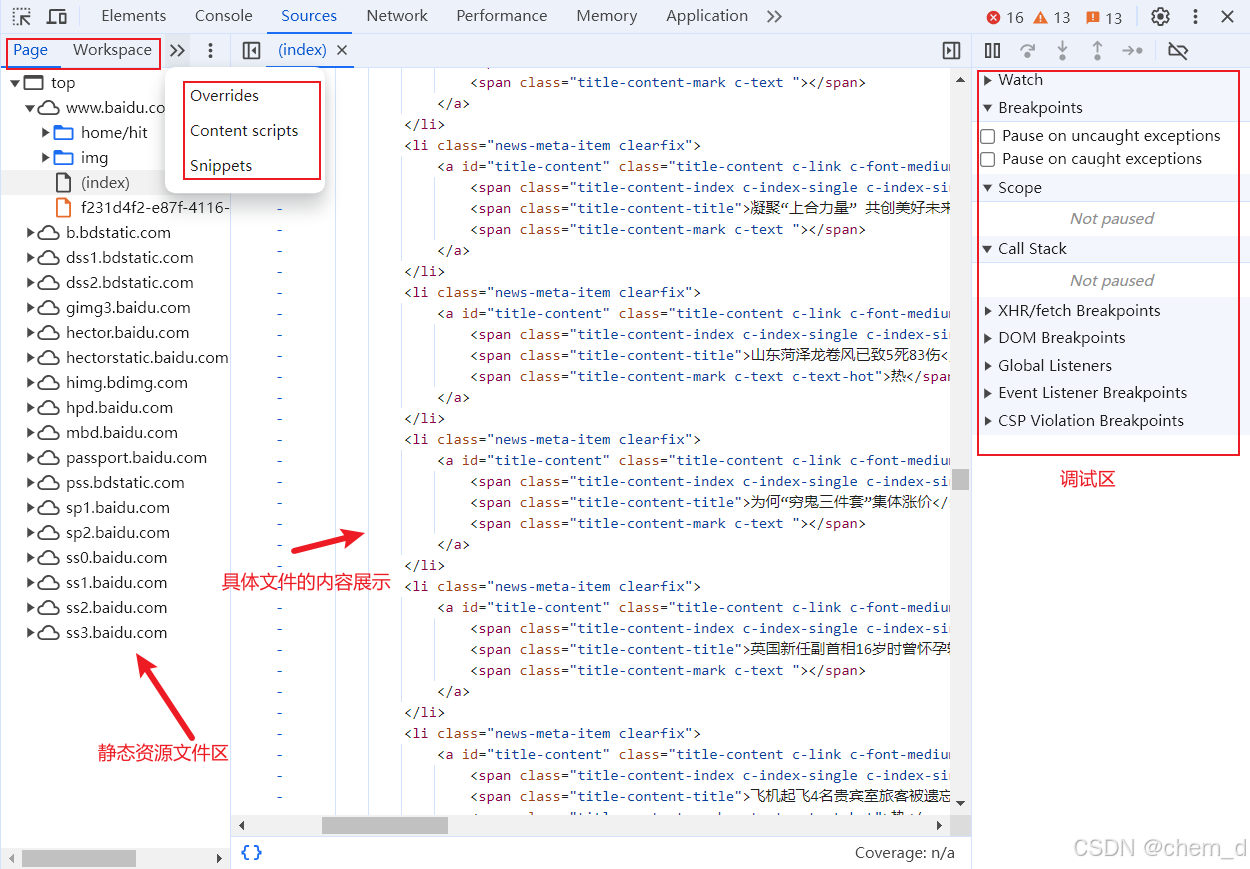Pretty print the source with braces icon
Viewport: 1250px width, 869px height.
[252, 852]
